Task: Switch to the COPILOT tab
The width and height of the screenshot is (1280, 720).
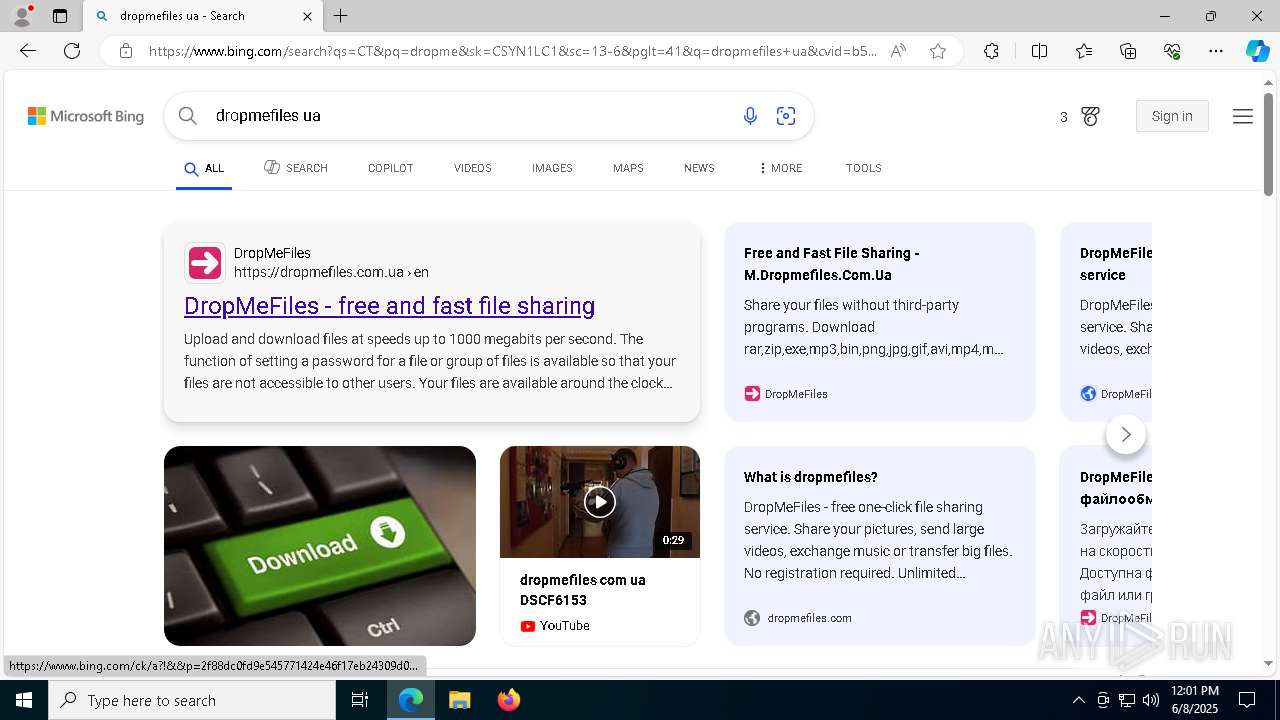Action: [391, 168]
